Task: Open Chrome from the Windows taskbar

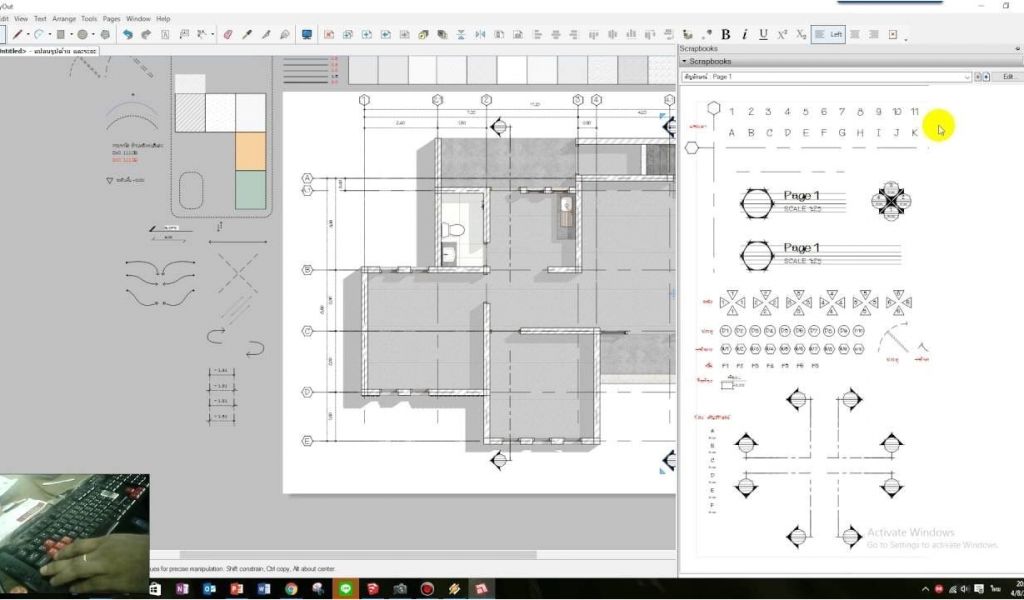Action: (290, 589)
